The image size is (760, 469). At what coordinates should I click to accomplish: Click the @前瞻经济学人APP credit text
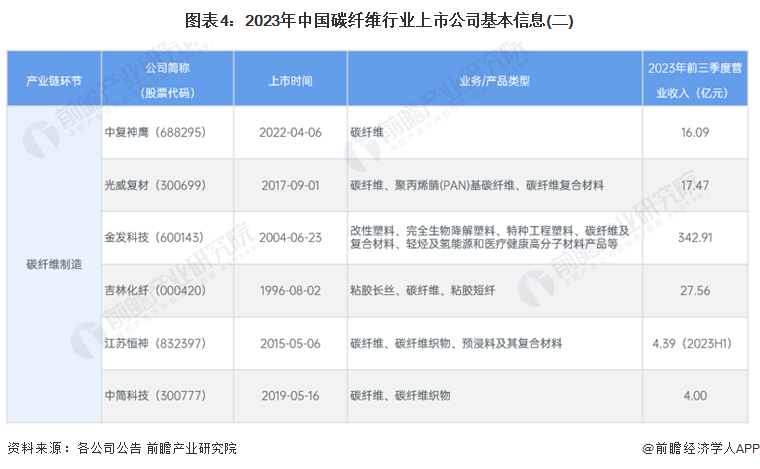click(700, 449)
